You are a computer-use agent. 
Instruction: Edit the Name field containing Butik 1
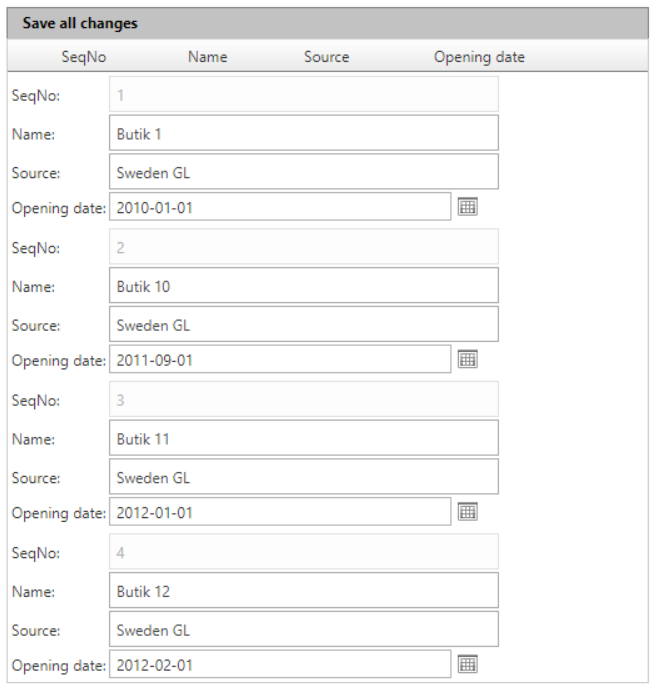tap(304, 133)
